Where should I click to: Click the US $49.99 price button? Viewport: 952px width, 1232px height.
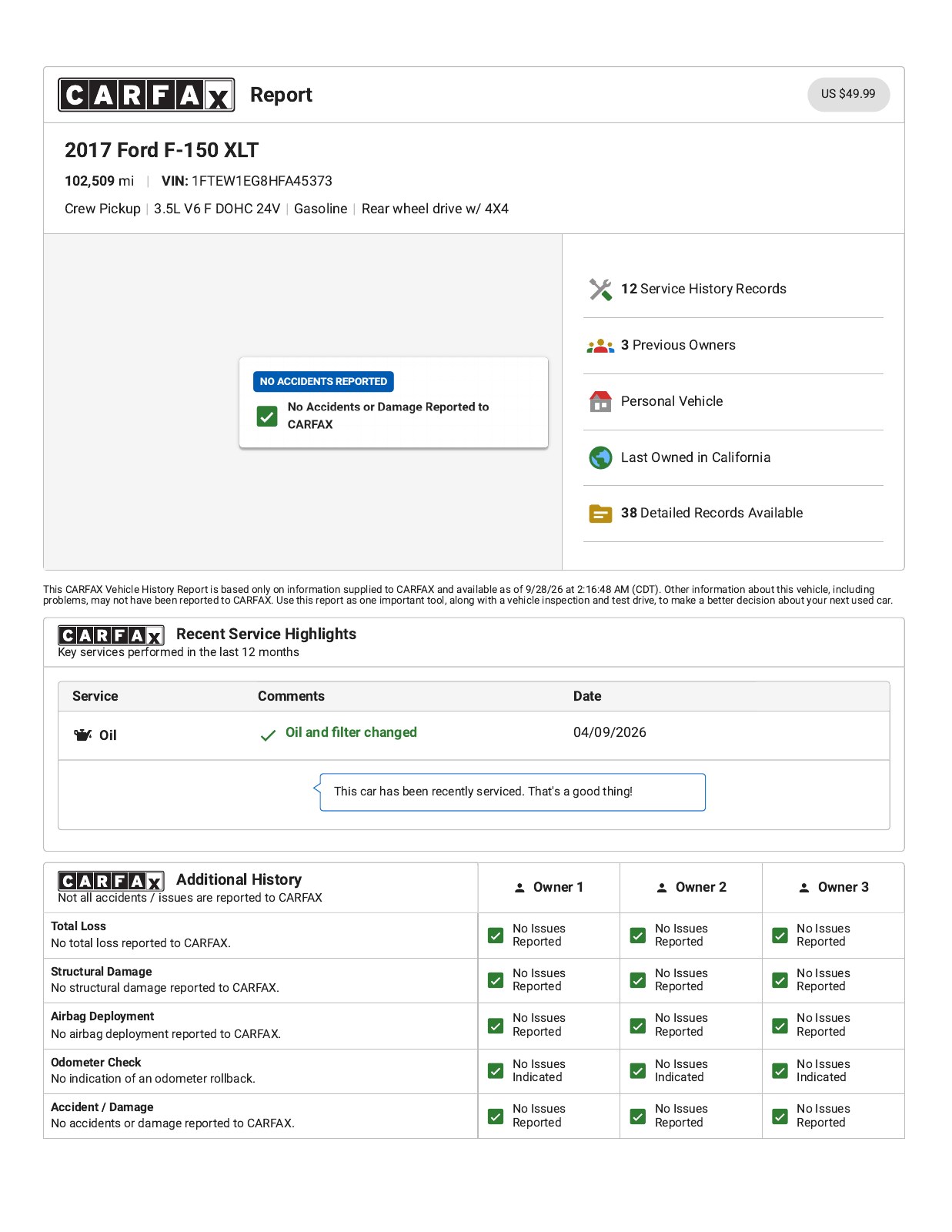(x=848, y=94)
